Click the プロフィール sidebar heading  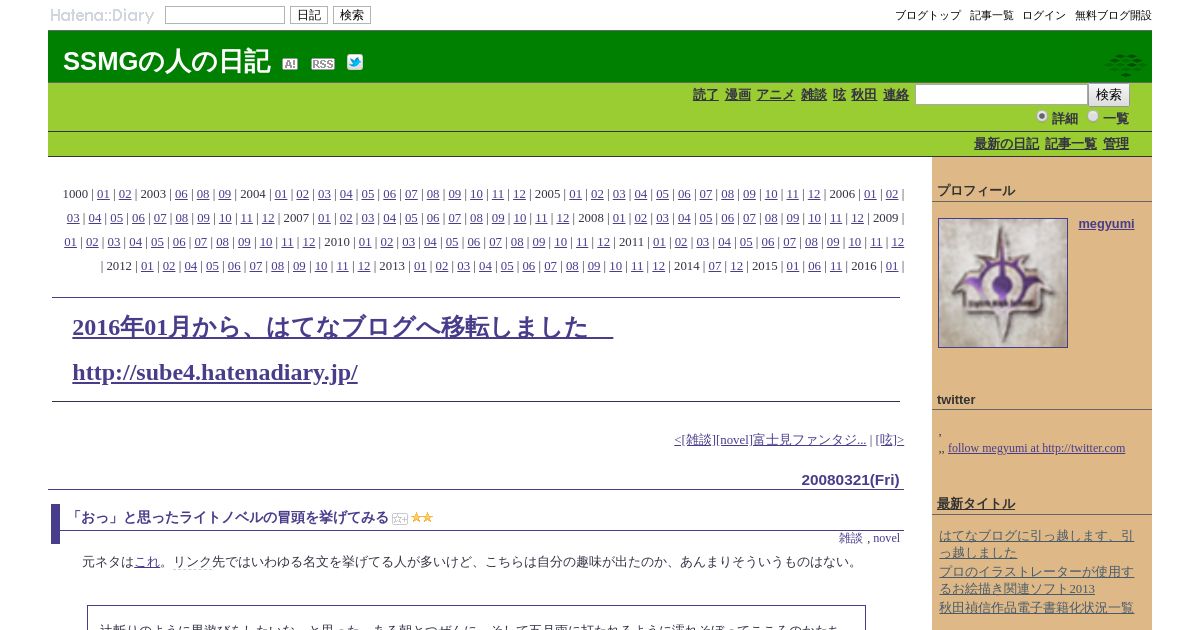point(976,191)
